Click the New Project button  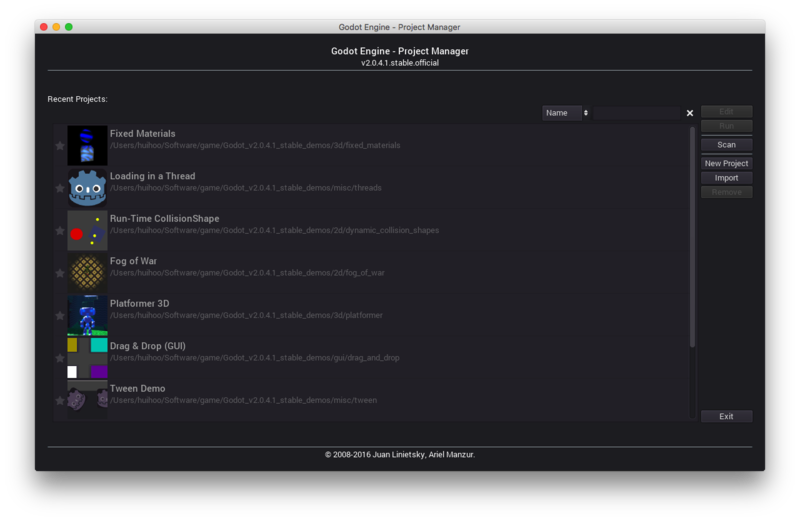(727, 163)
